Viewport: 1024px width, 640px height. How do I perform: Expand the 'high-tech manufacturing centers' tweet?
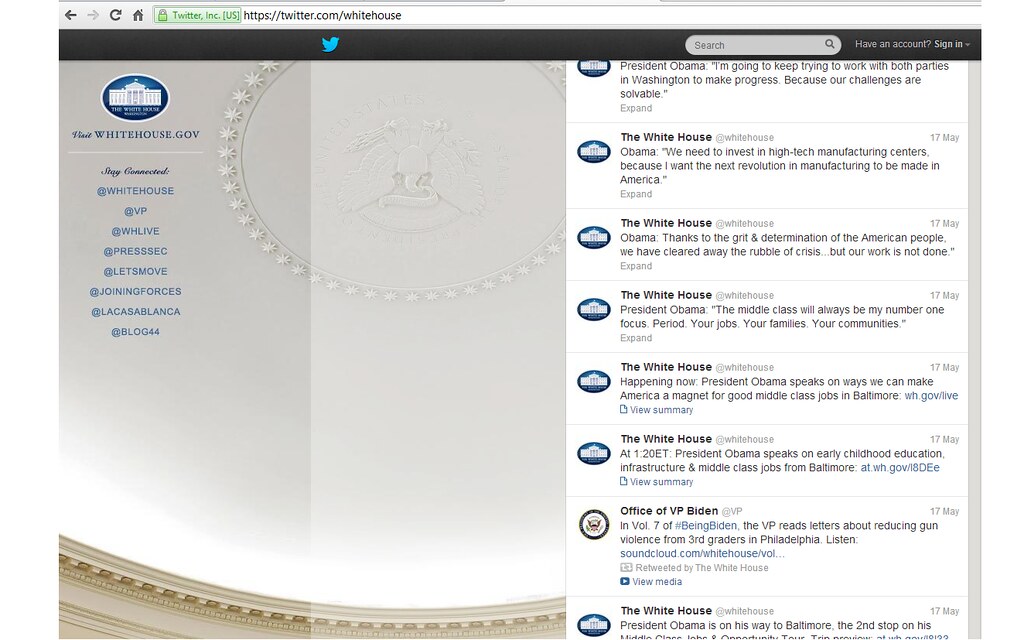coord(636,194)
